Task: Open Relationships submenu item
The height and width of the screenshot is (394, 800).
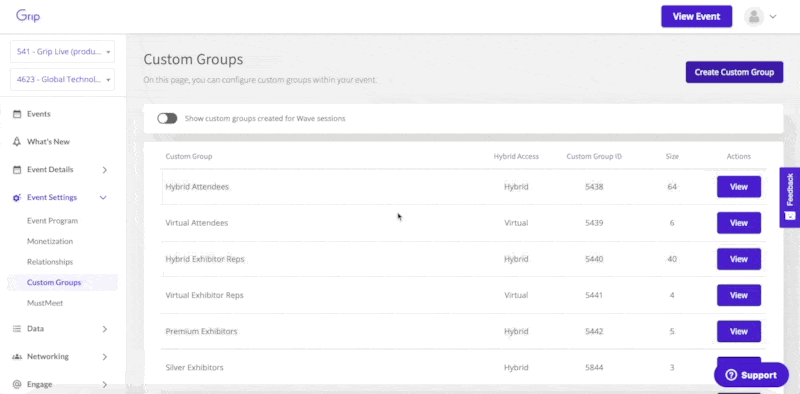Action: point(50,261)
